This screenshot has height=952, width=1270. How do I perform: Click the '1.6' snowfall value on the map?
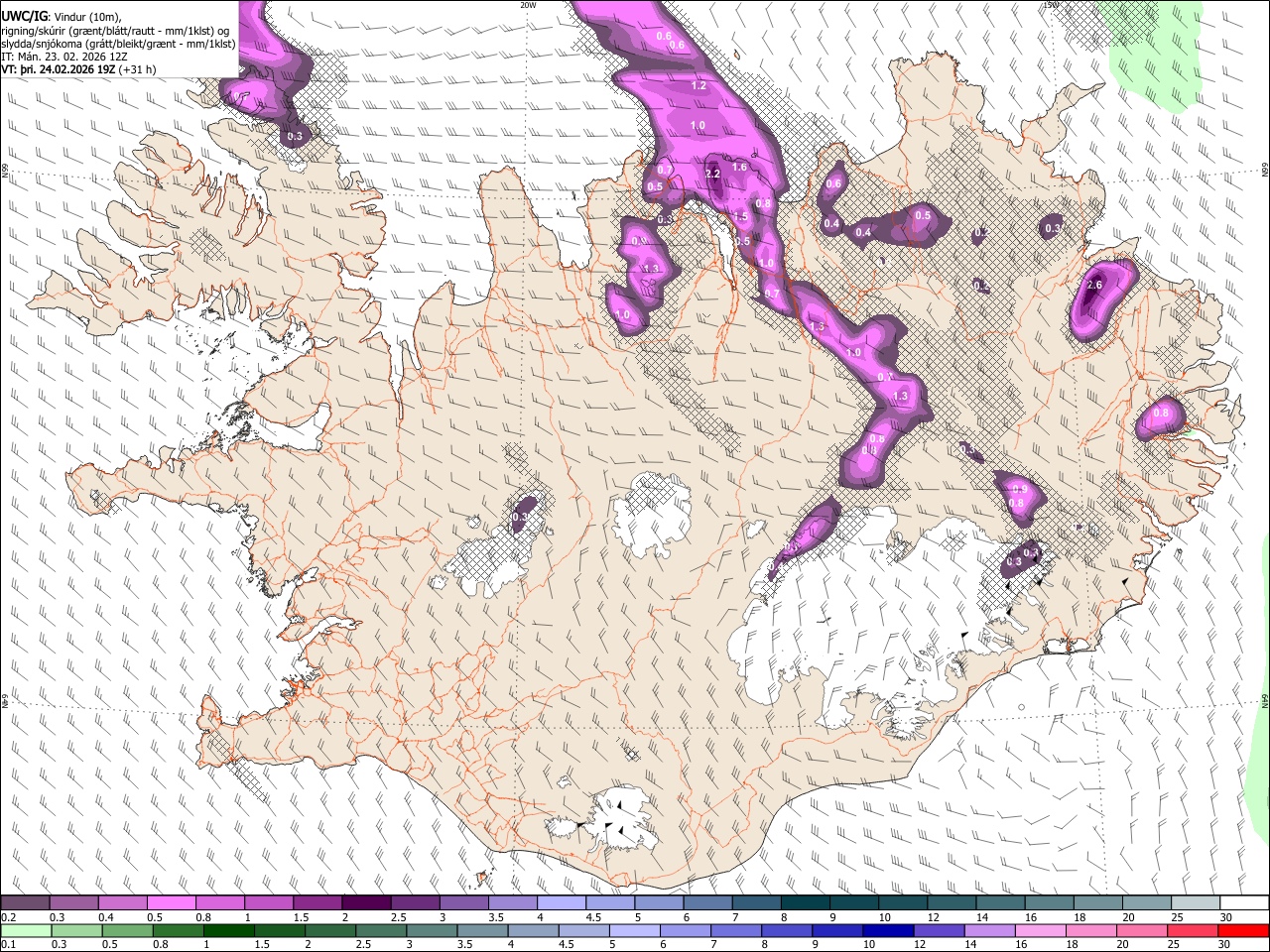(739, 168)
